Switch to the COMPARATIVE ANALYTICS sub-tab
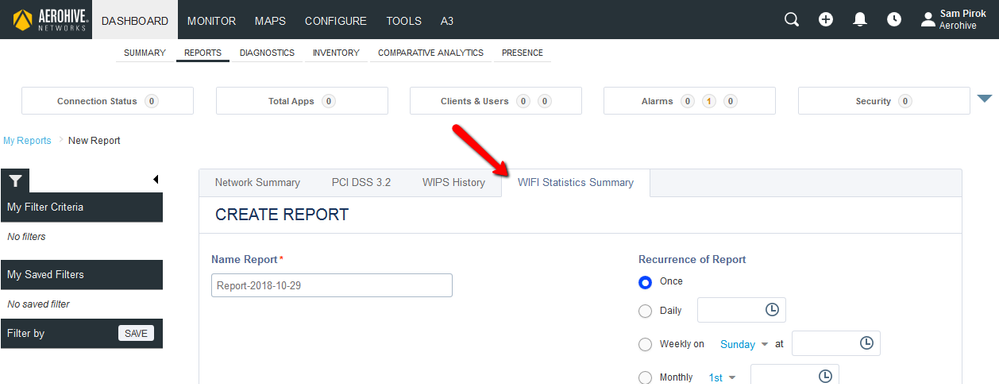The height and width of the screenshot is (384, 999). tap(431, 53)
